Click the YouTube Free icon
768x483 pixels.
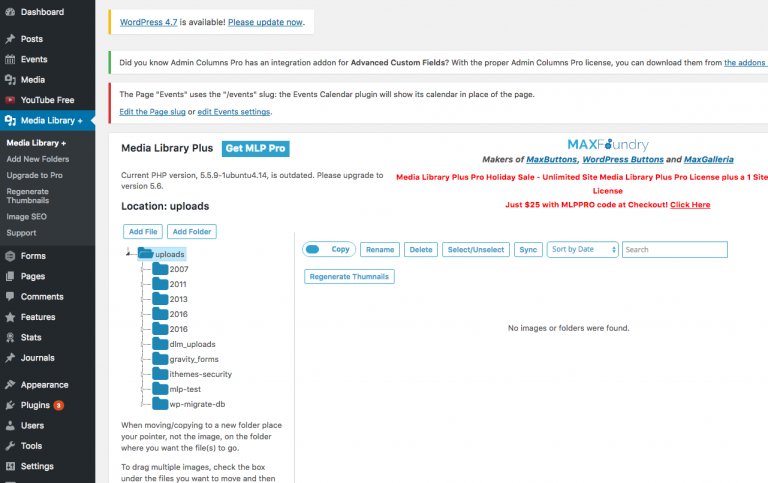click(x=10, y=100)
